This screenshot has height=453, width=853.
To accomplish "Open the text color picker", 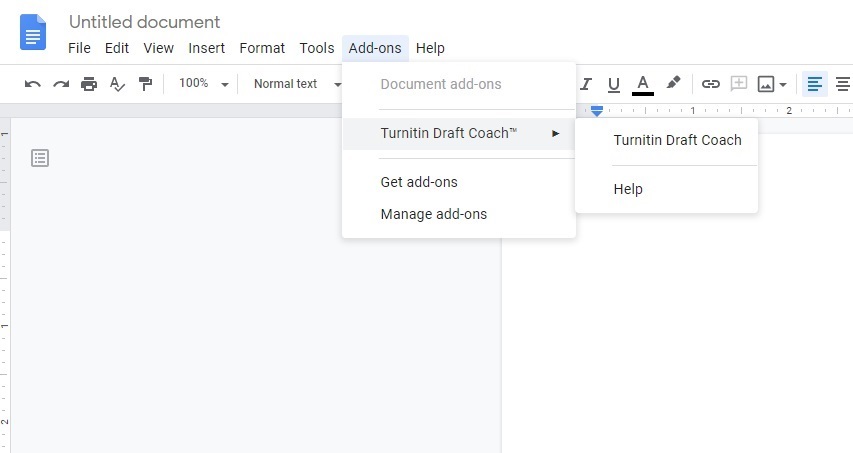I will pos(643,84).
